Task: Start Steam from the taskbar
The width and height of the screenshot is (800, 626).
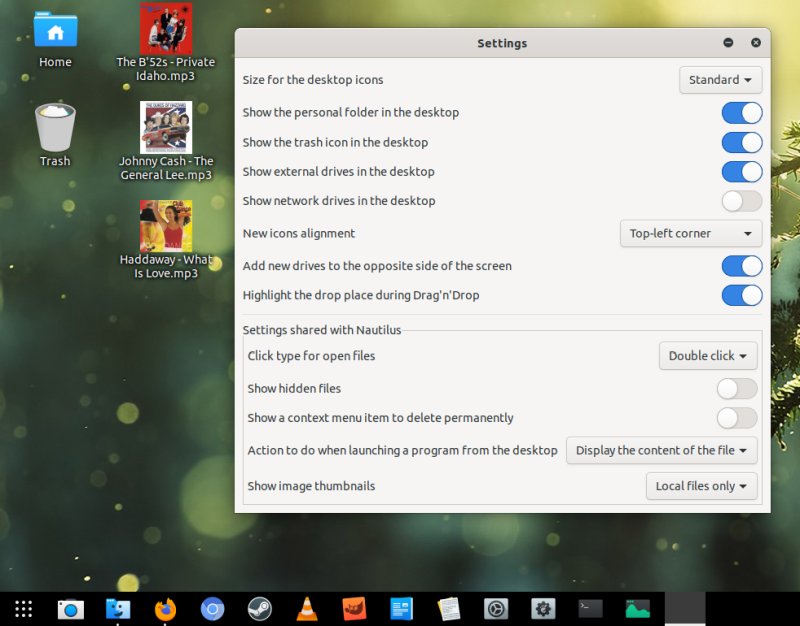Action: (x=259, y=608)
